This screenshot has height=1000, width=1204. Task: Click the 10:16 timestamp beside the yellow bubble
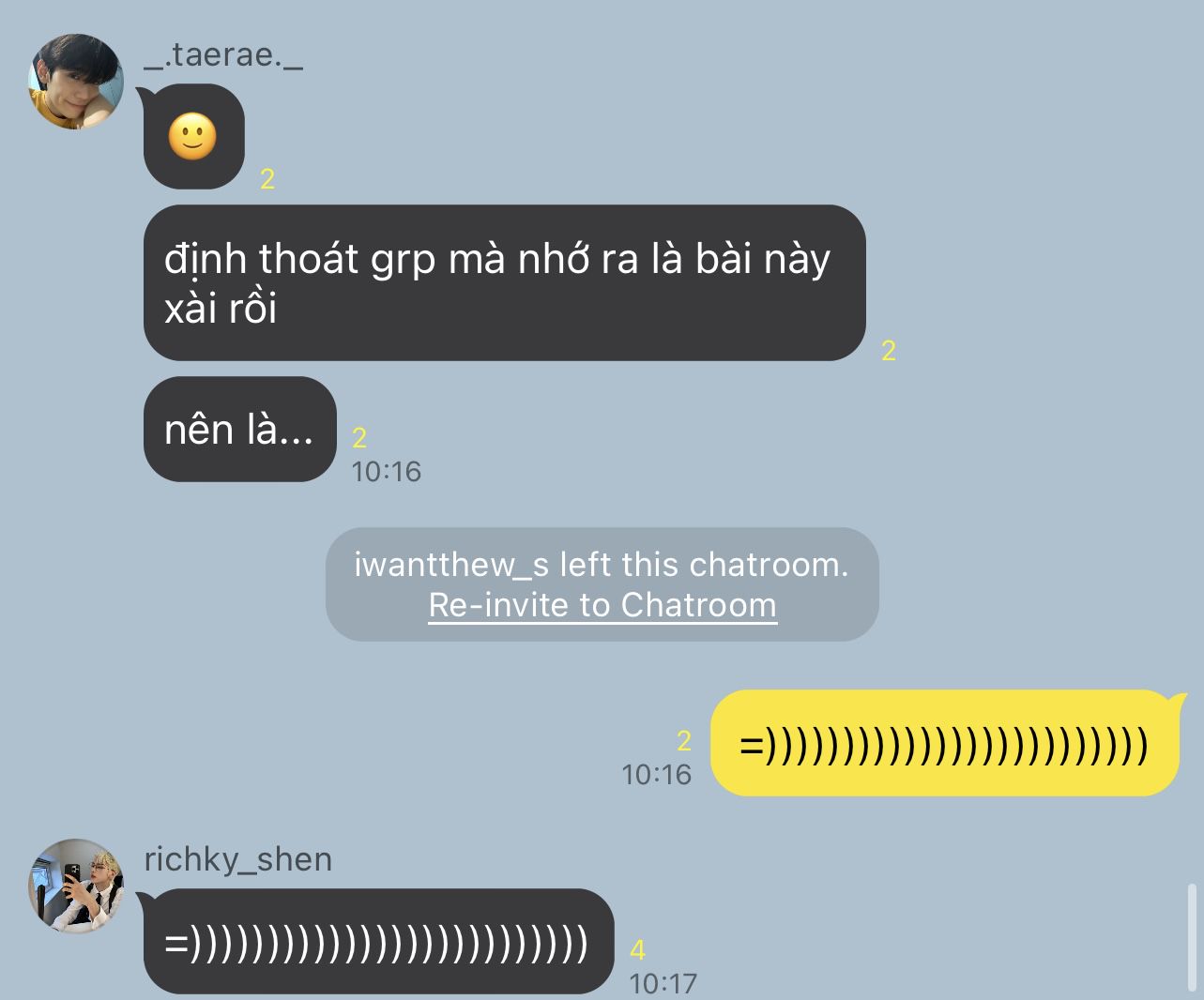click(656, 774)
